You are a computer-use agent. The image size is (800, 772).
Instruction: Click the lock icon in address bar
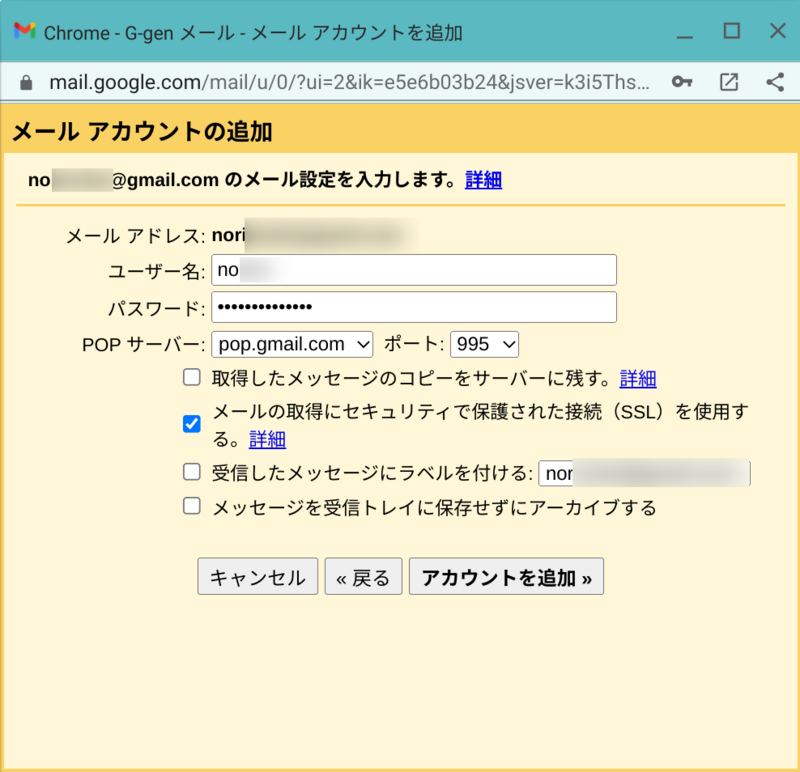click(26, 83)
